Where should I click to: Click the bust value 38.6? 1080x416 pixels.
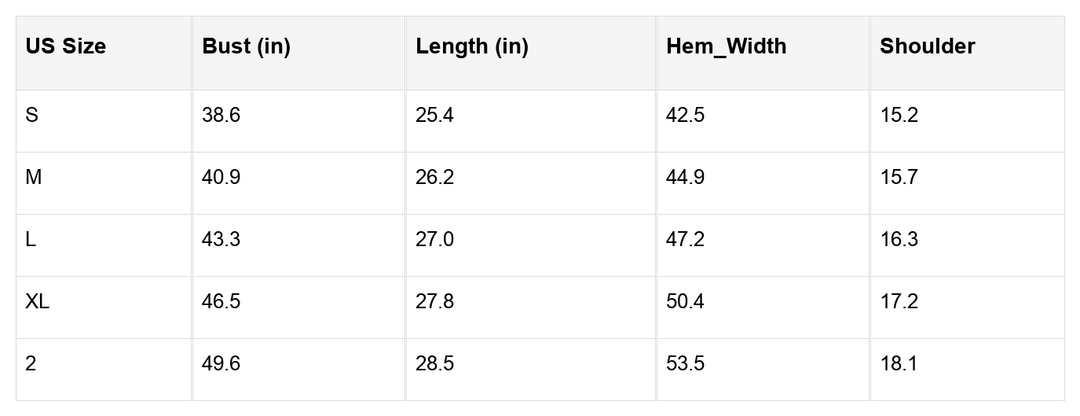[x=221, y=115]
